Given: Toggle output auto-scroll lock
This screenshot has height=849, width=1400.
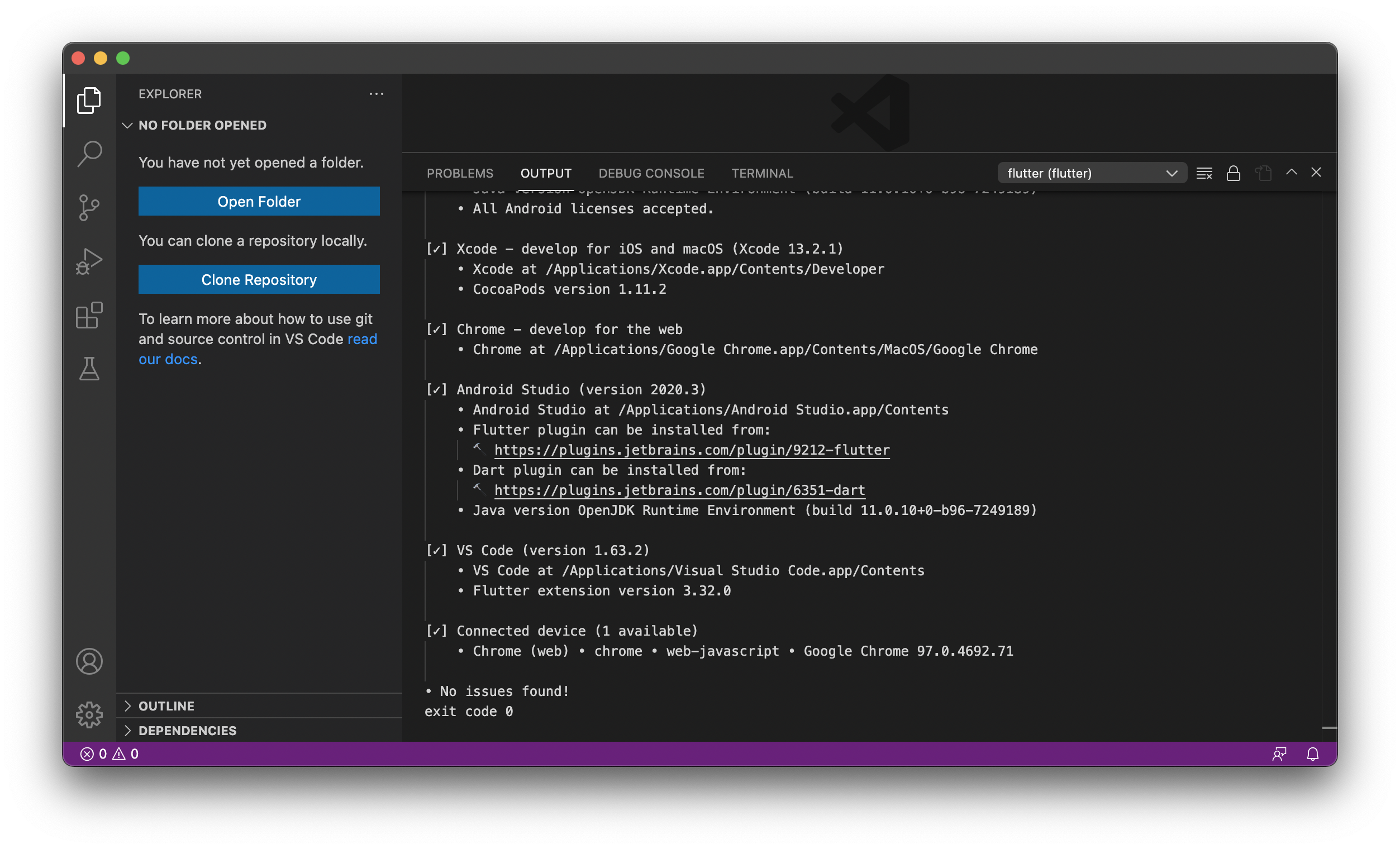Looking at the screenshot, I should (x=1233, y=173).
